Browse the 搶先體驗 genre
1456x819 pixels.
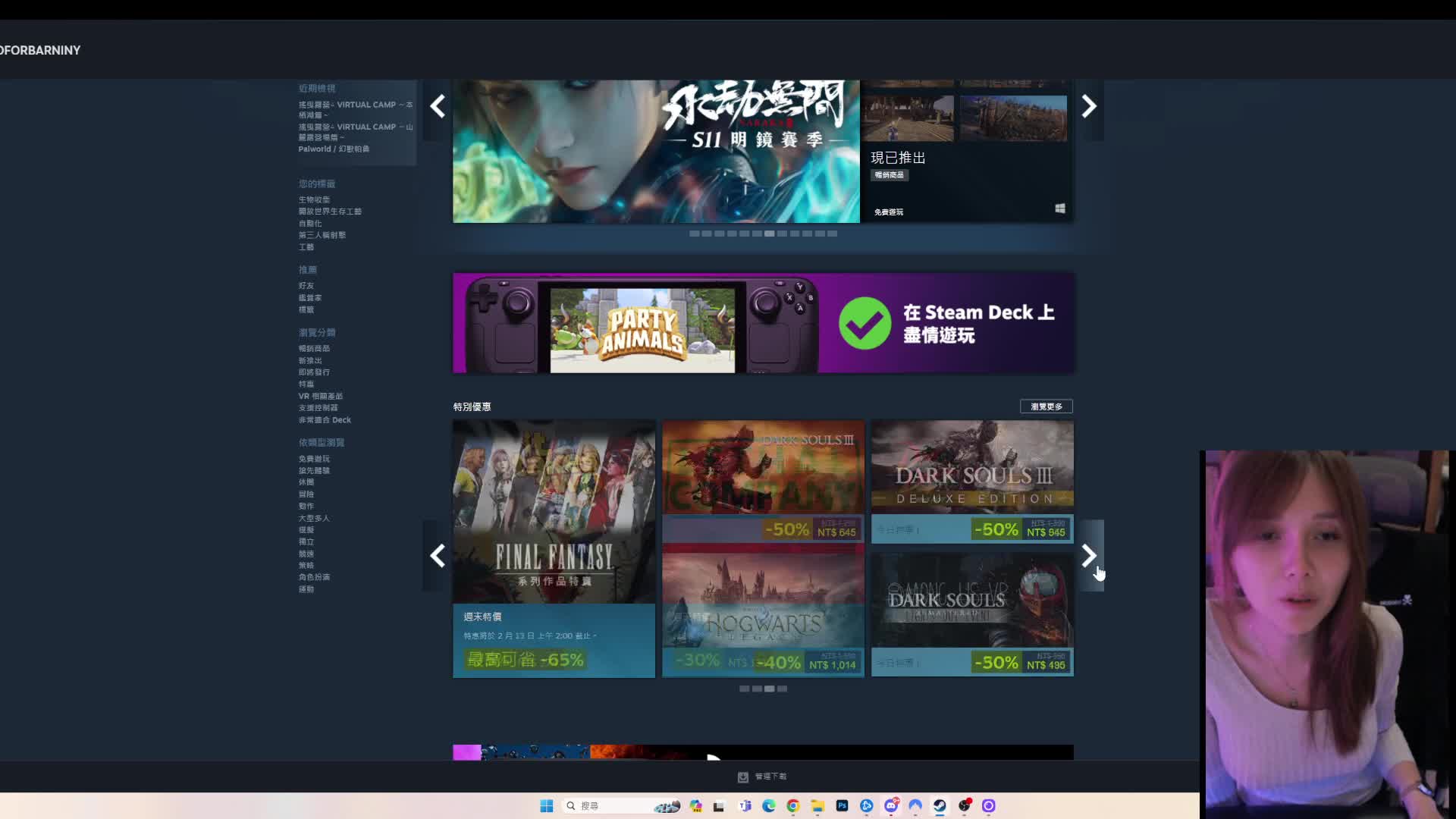[x=314, y=471]
